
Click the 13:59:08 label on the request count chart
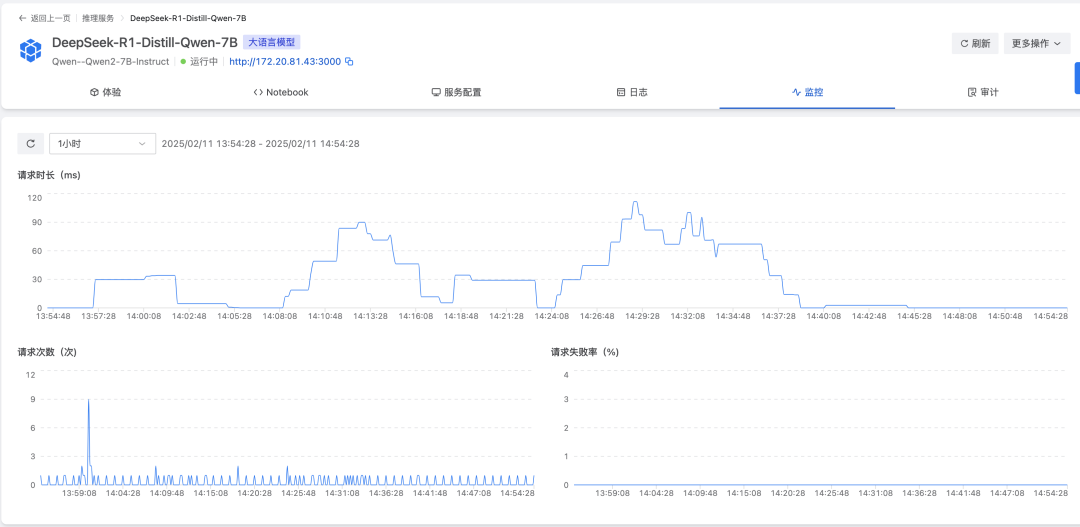79,493
